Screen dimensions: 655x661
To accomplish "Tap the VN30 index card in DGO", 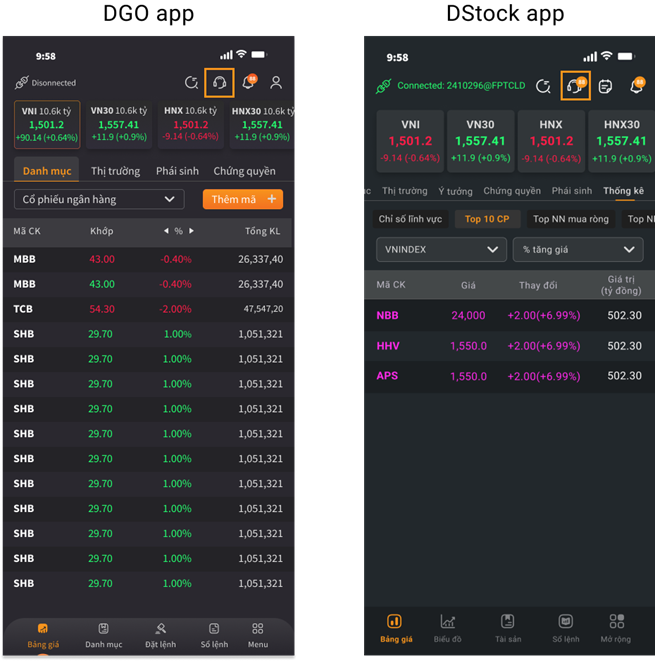I will pos(119,124).
